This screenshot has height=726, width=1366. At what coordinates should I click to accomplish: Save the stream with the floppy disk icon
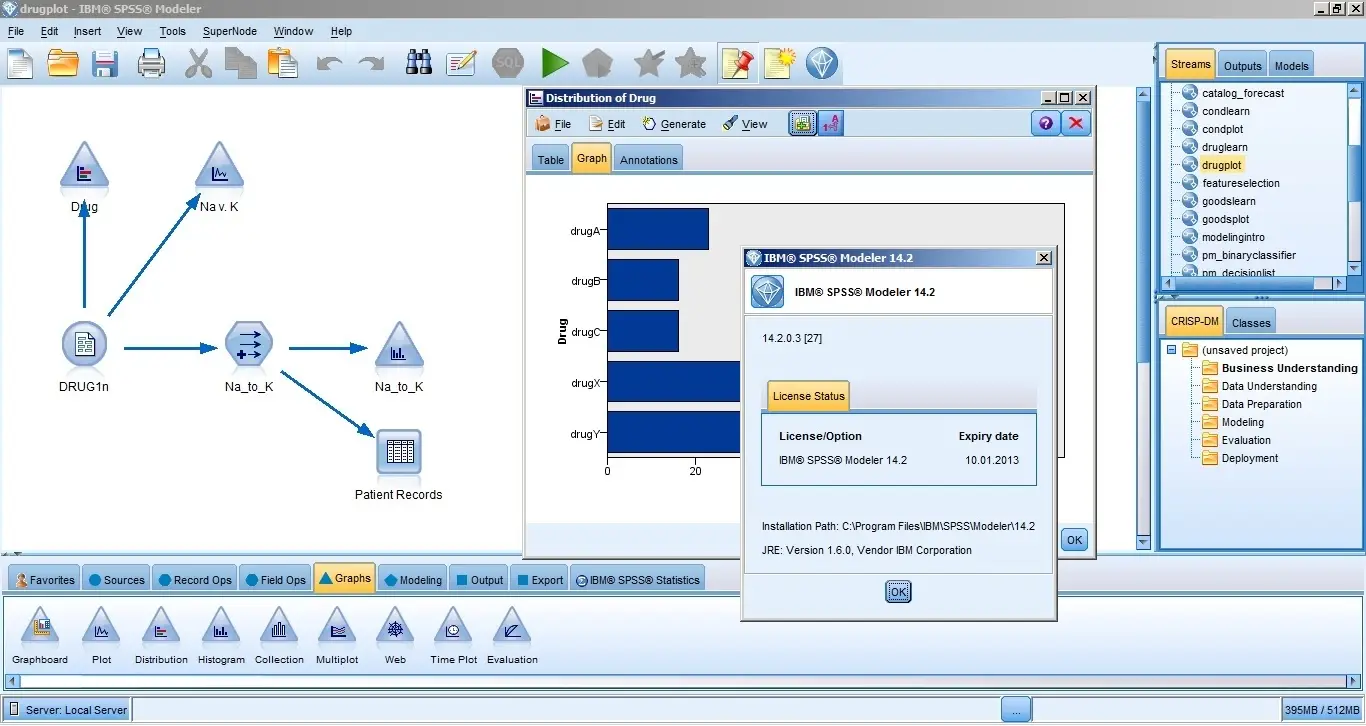(x=106, y=64)
